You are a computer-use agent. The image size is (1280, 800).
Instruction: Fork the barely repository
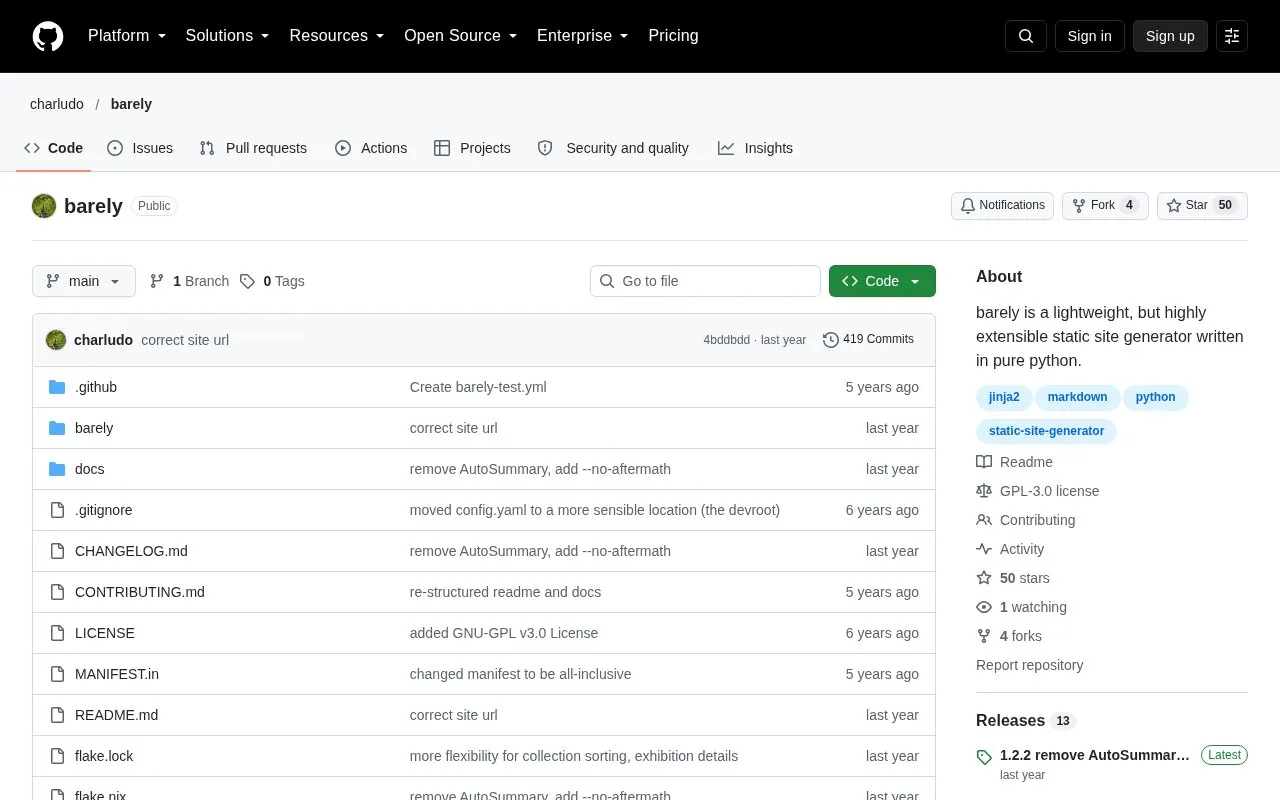point(1105,206)
